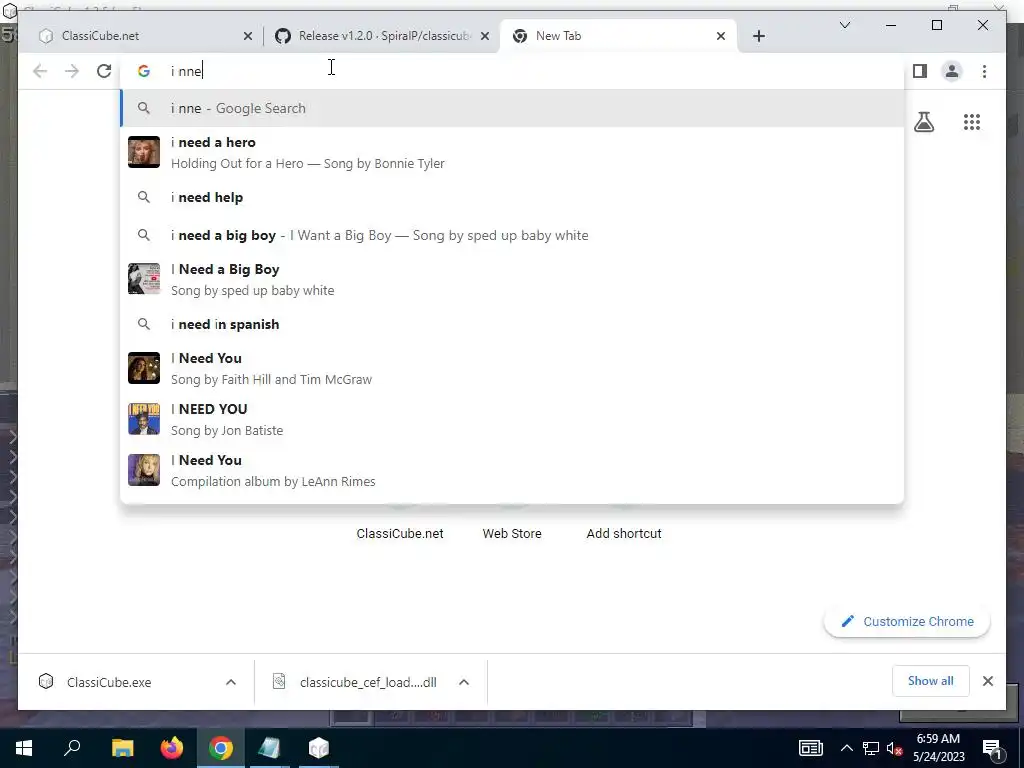Close the New Tab tab
The width and height of the screenshot is (1024, 768).
pyautogui.click(x=720, y=37)
